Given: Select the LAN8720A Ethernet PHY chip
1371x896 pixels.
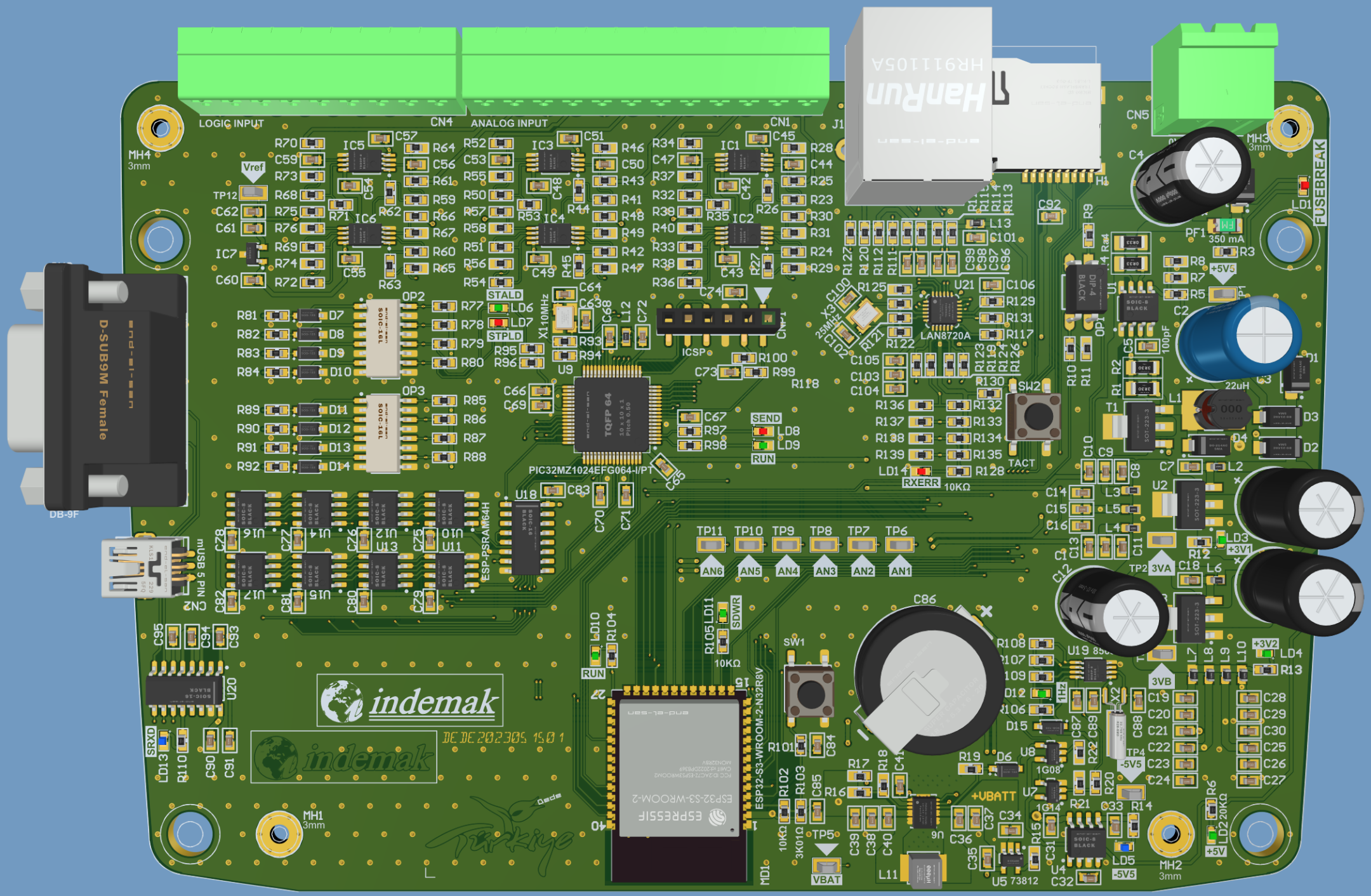Looking at the screenshot, I should (942, 311).
